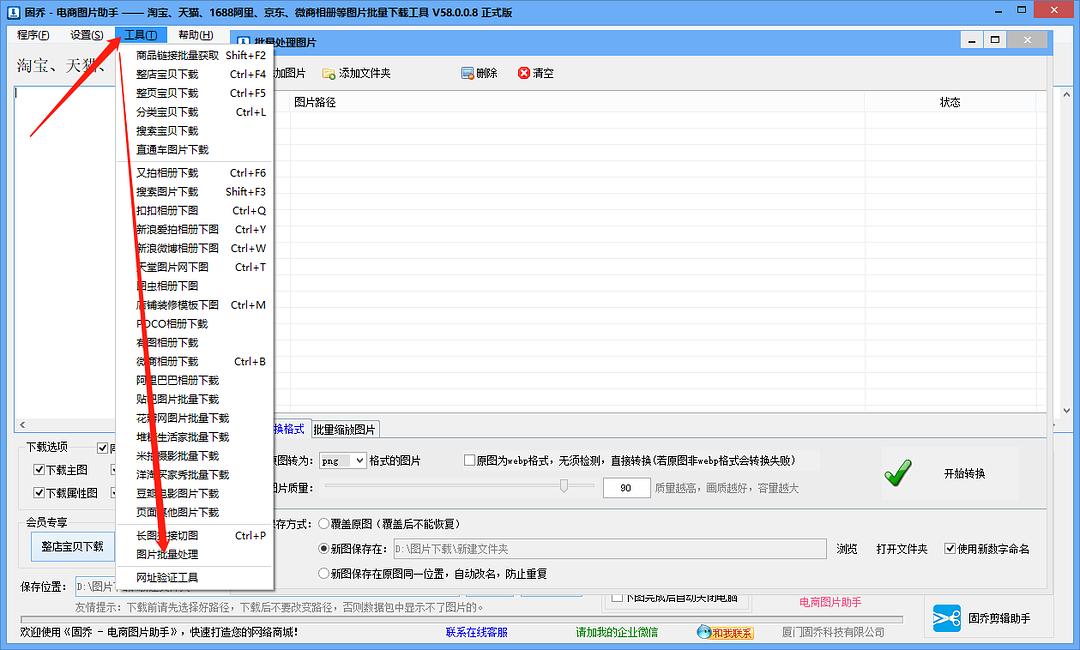Click the left scroll arrow of the URL box
The width and height of the screenshot is (1080, 650).
click(x=22, y=425)
